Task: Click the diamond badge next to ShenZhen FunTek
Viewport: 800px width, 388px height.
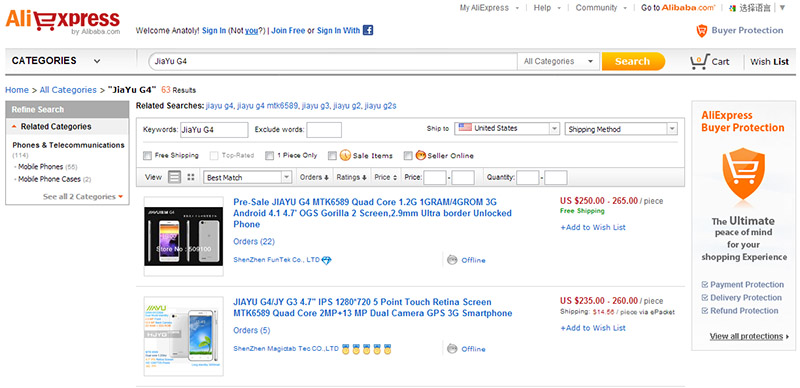Action: click(327, 260)
